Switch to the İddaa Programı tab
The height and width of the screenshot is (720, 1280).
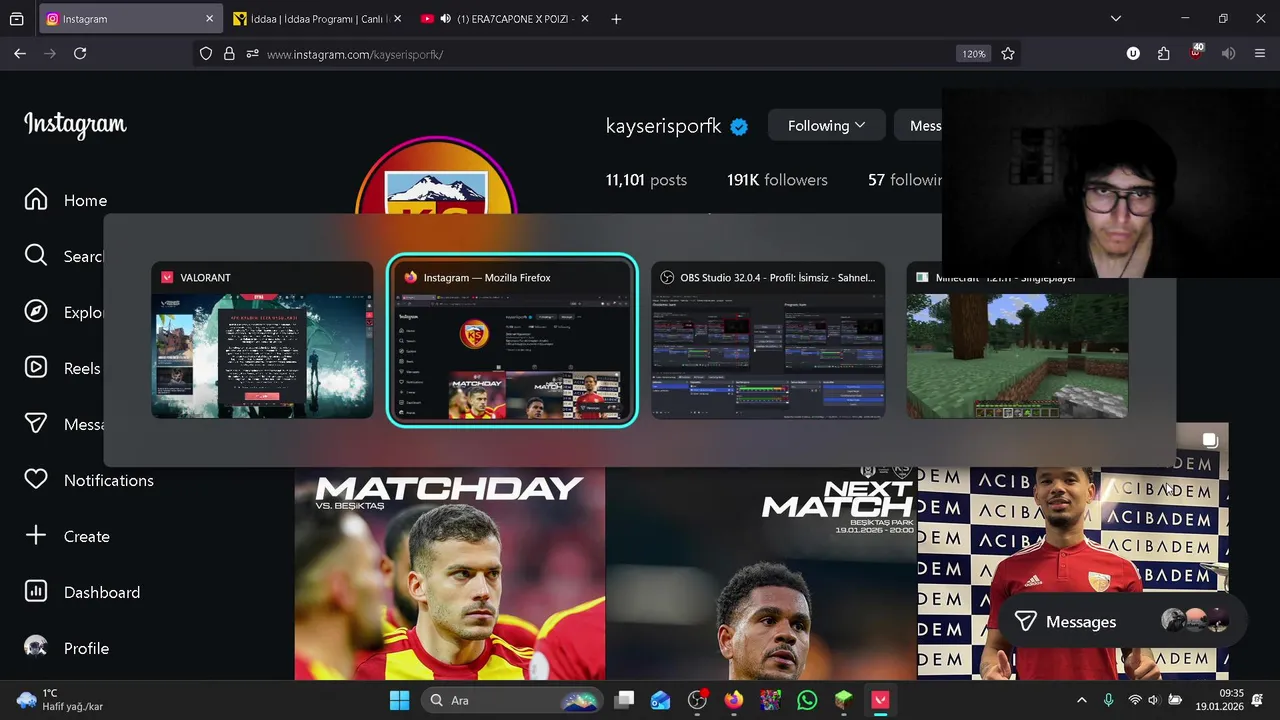coord(316,19)
